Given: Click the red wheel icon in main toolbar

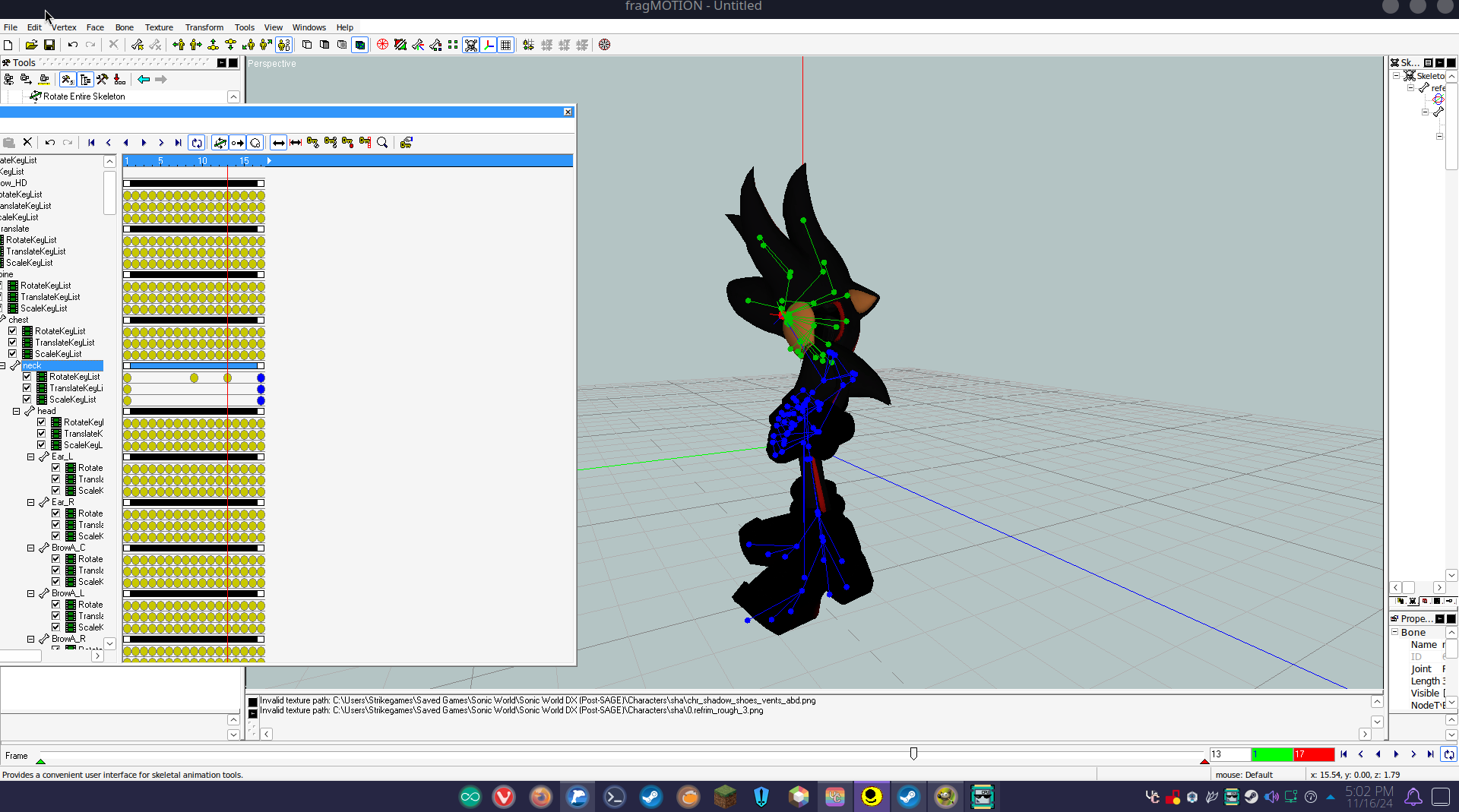Looking at the screenshot, I should point(382,45).
